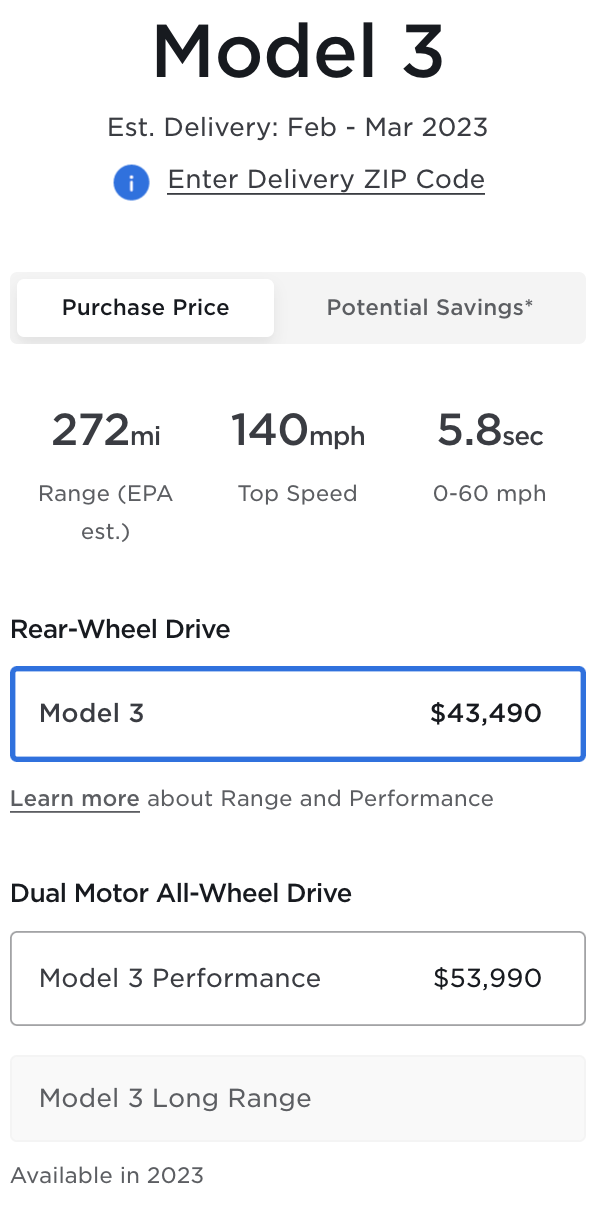Choose the Model 3 Performance trim
The height and width of the screenshot is (1210, 608).
[297, 979]
